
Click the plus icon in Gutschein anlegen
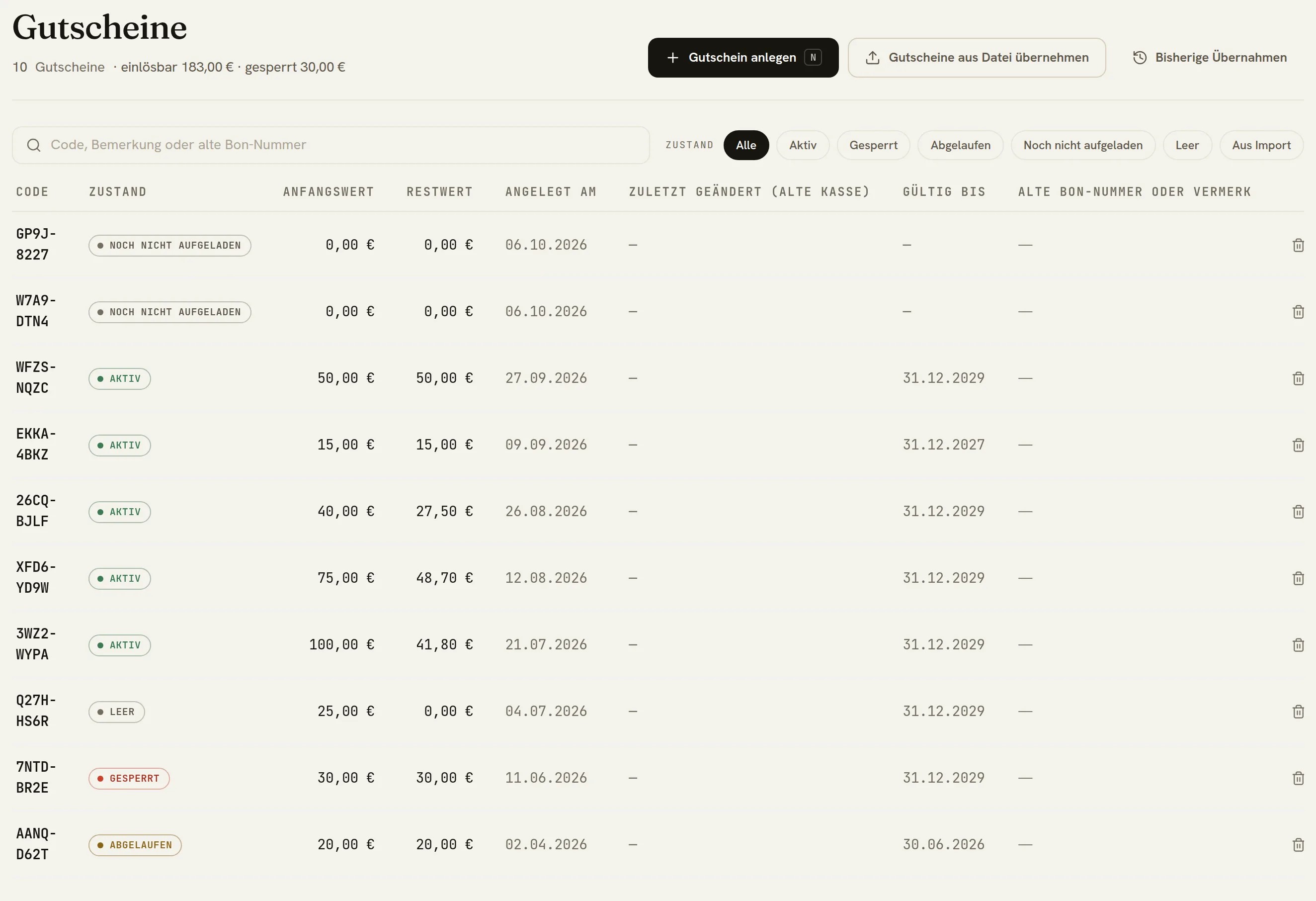672,57
